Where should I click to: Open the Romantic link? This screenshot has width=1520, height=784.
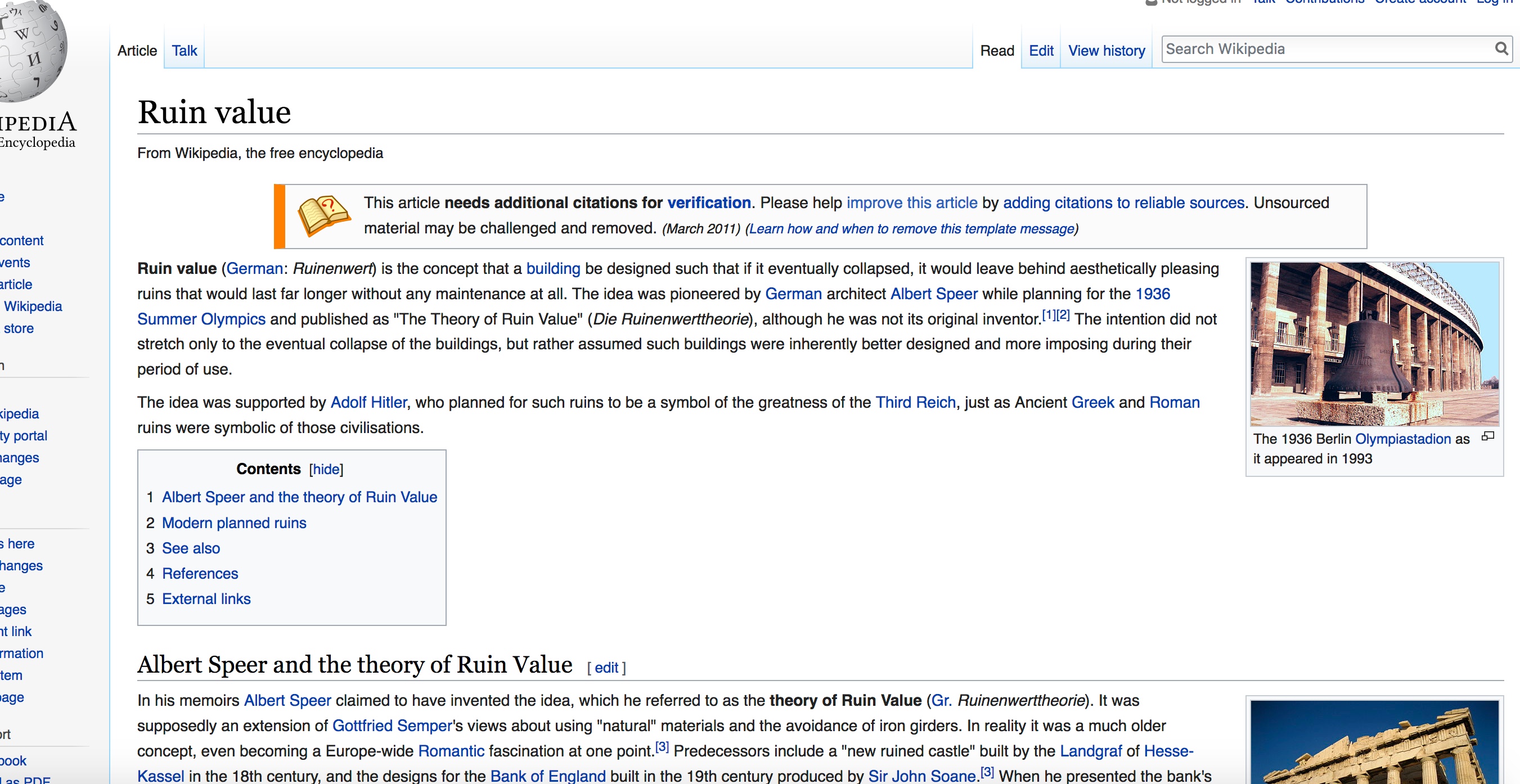point(451,751)
